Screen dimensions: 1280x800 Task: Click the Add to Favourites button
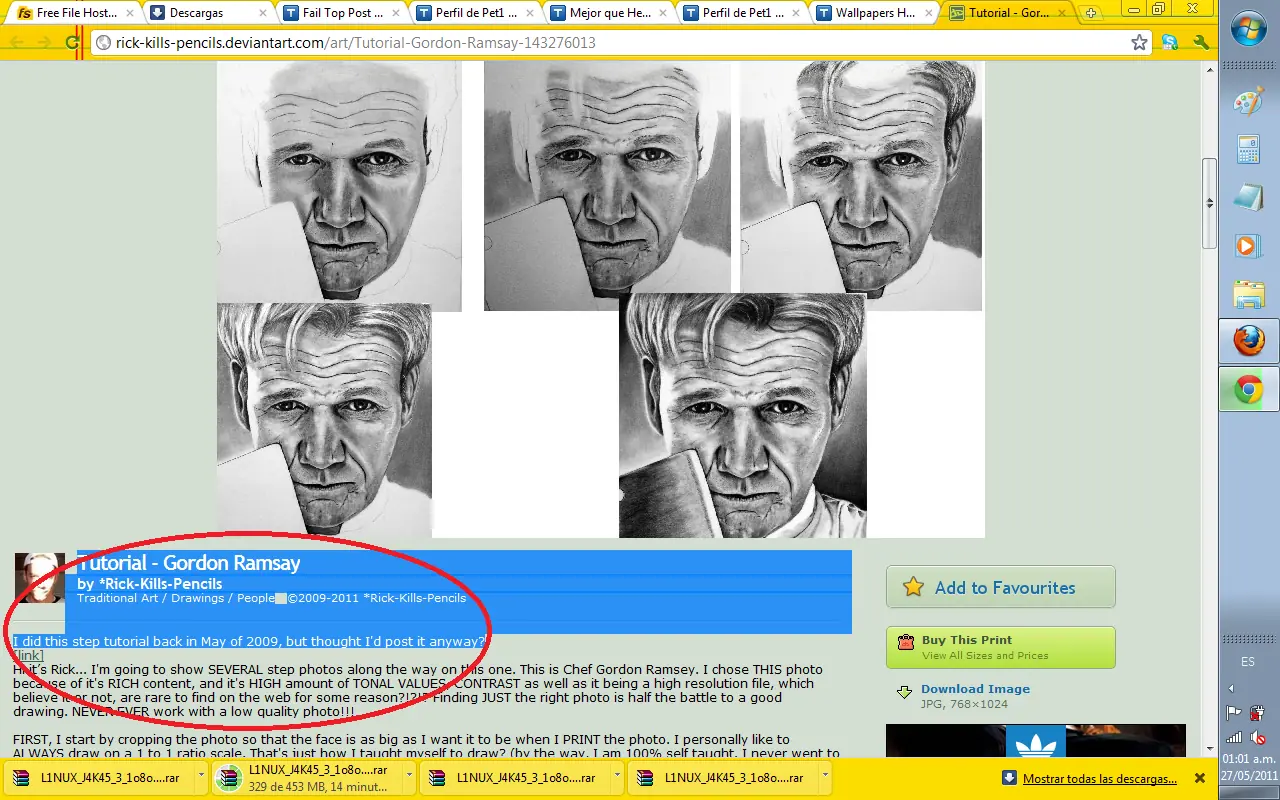(1000, 587)
